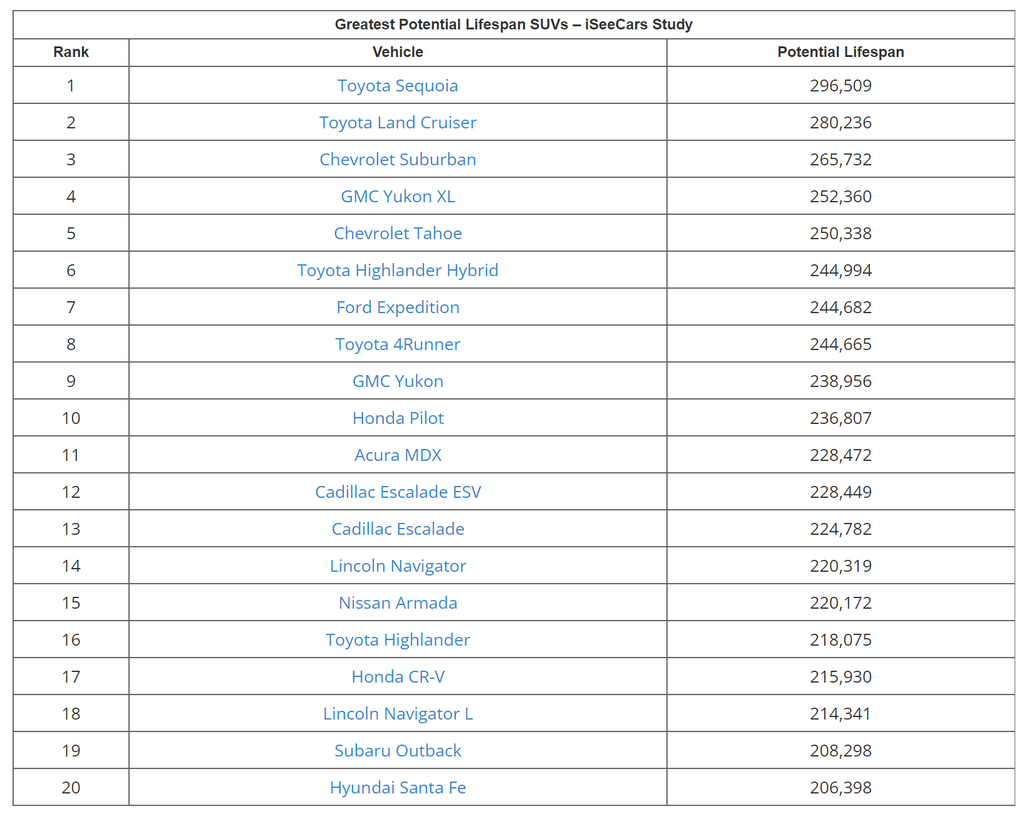Click the Potential Lifespan column header
Viewport: 1024px width, 816px height.
click(840, 52)
